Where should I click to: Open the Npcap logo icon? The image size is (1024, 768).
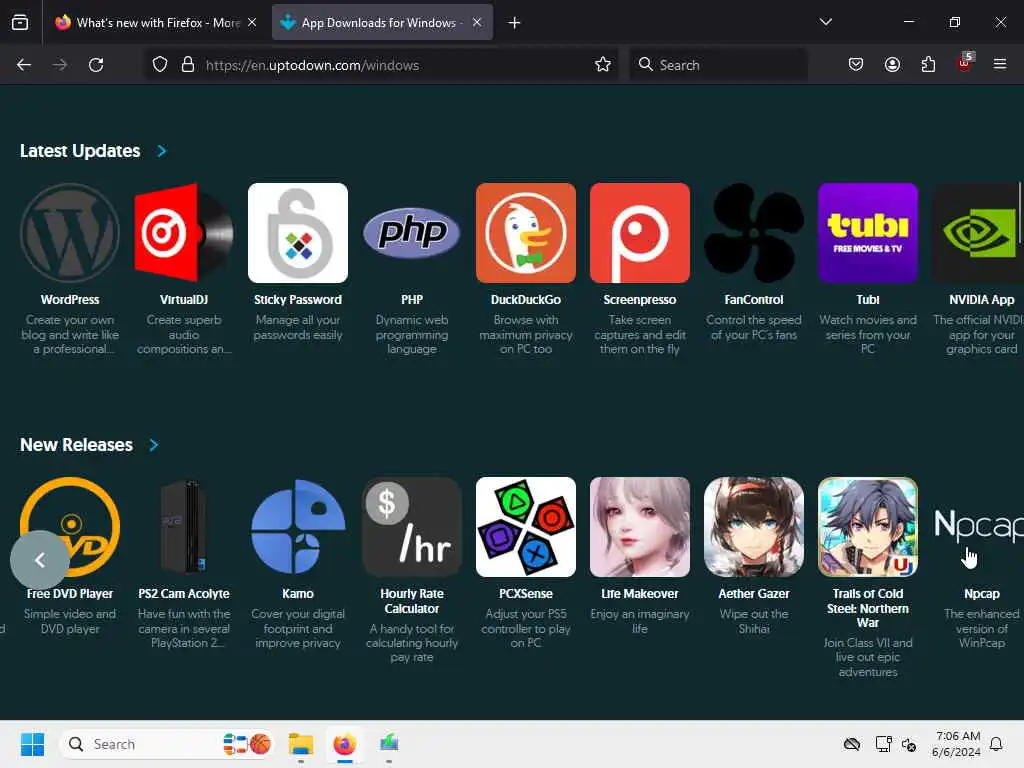point(978,527)
